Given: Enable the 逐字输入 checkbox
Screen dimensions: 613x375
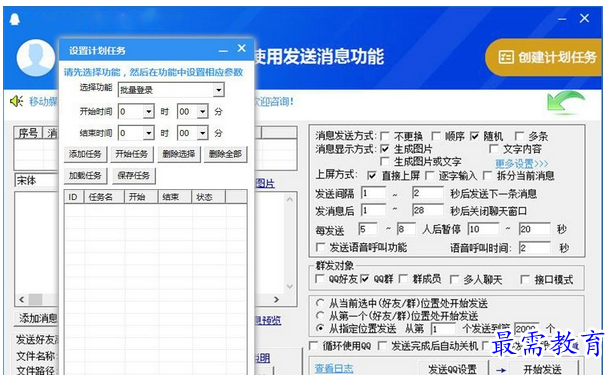Looking at the screenshot, I should pos(430,176).
